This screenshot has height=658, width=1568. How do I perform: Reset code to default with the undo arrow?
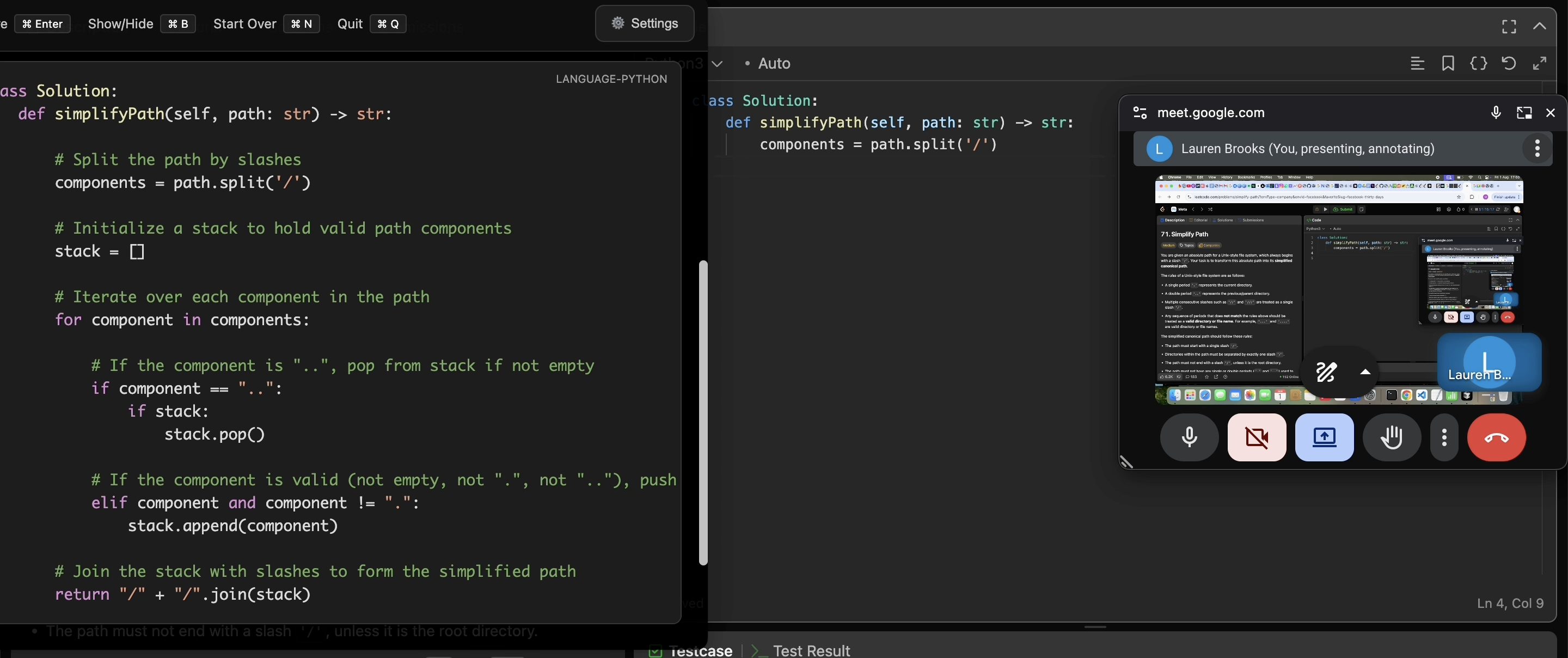[1509, 63]
